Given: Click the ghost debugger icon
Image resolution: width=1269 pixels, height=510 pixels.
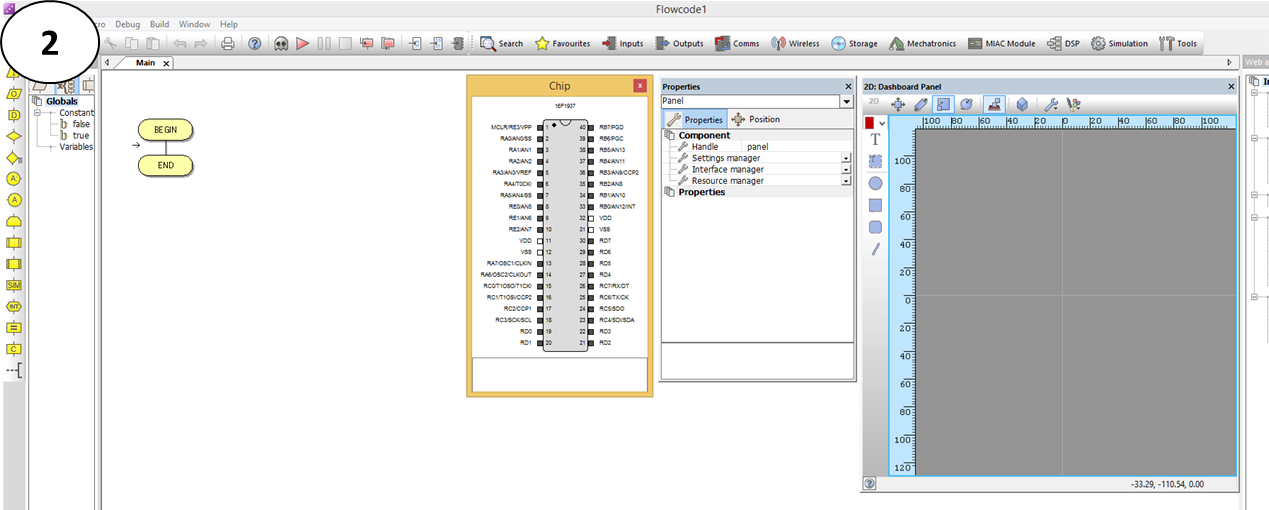Looking at the screenshot, I should pos(281,44).
